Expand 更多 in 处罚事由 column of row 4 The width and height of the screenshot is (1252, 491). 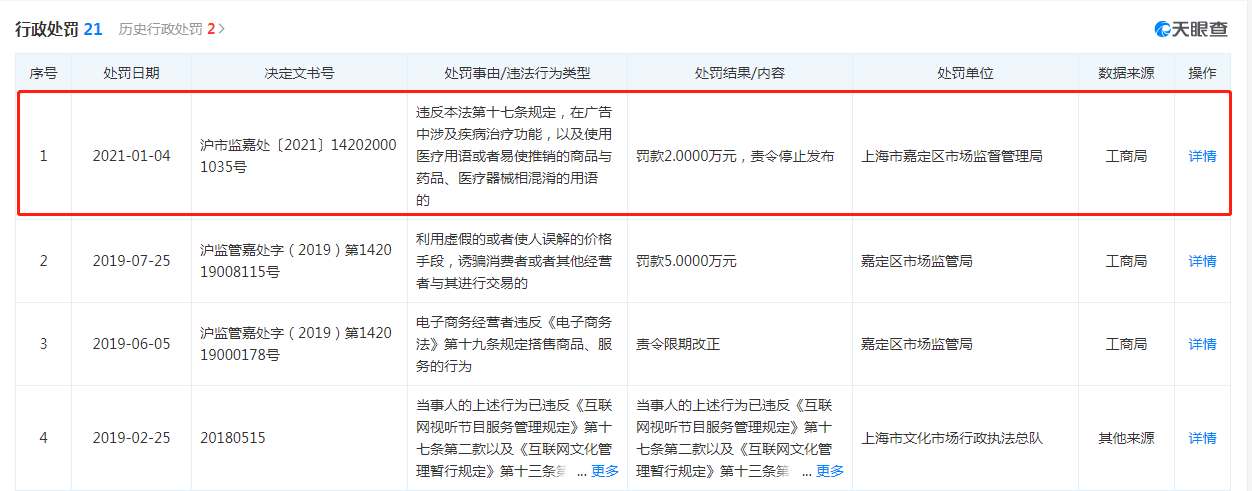coord(605,471)
